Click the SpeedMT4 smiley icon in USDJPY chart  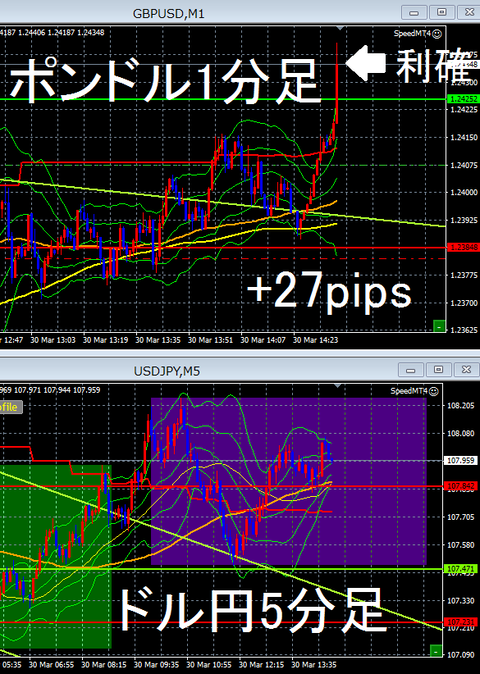click(434, 391)
